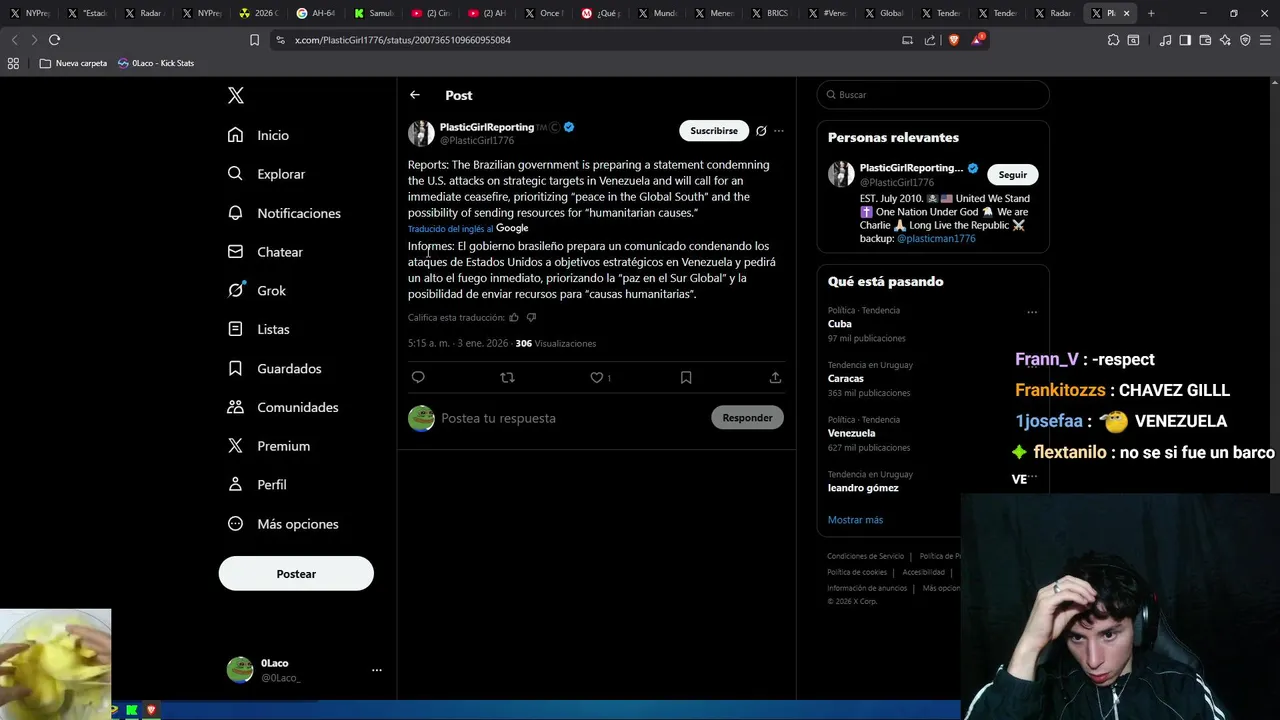1280x720 pixels.
Task: Open @plasticman1776 backup link
Action: pyautogui.click(x=936, y=239)
